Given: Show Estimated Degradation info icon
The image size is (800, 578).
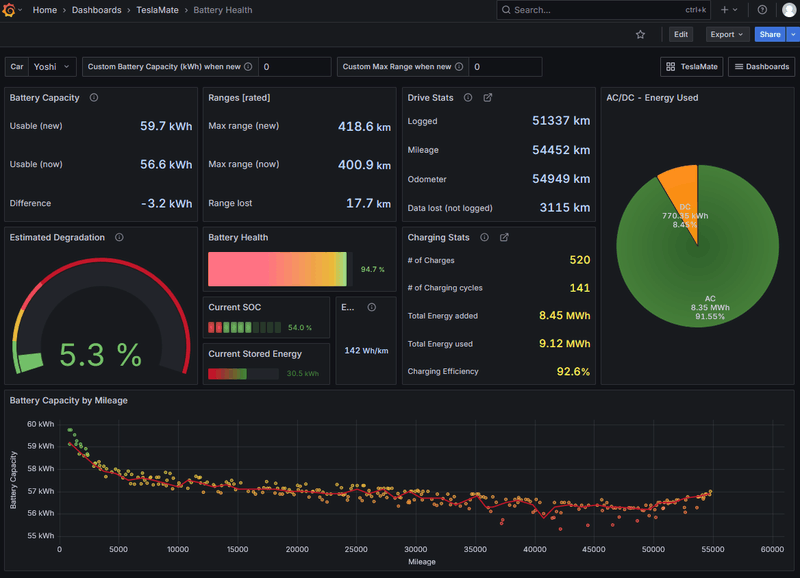Looking at the screenshot, I should (x=119, y=238).
